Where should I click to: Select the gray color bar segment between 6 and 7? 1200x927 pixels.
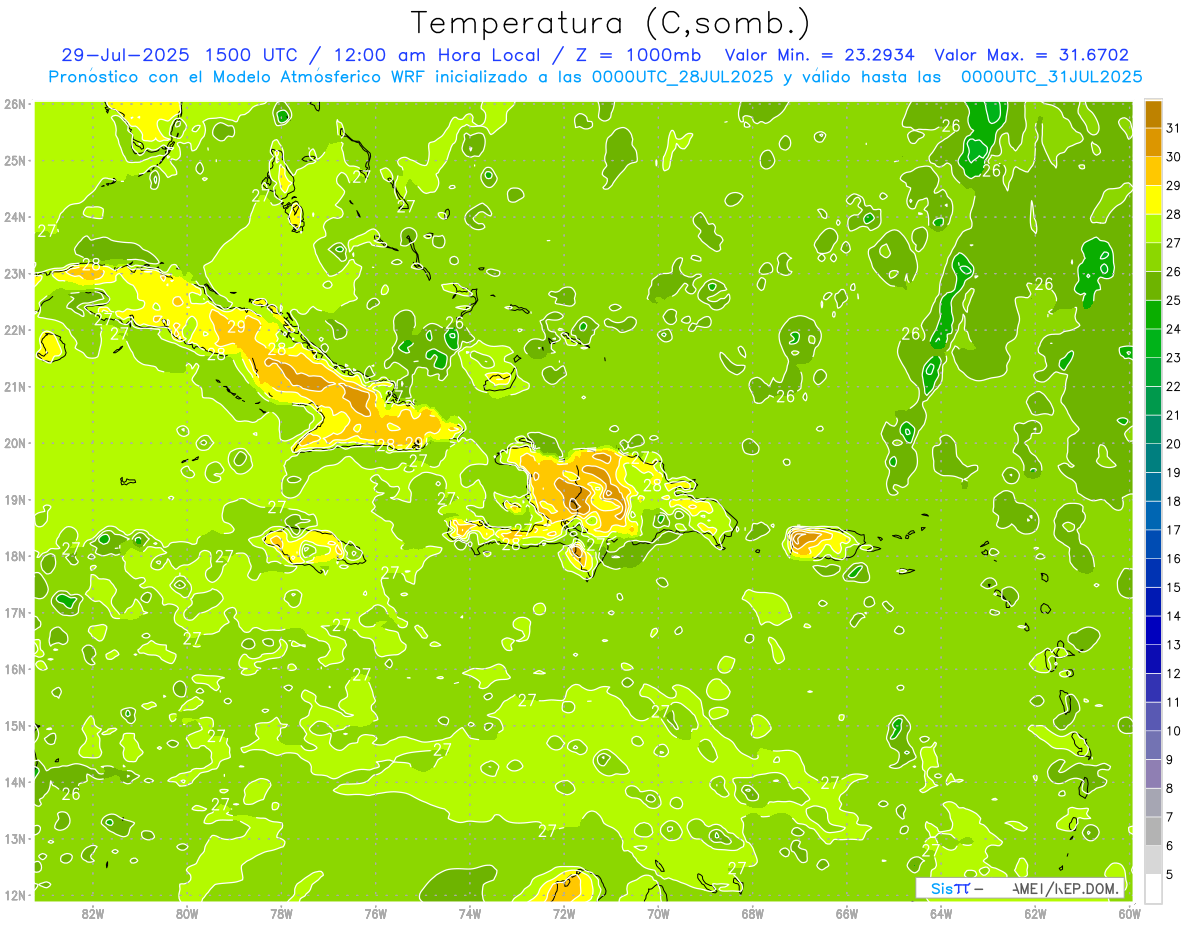coord(1153,831)
